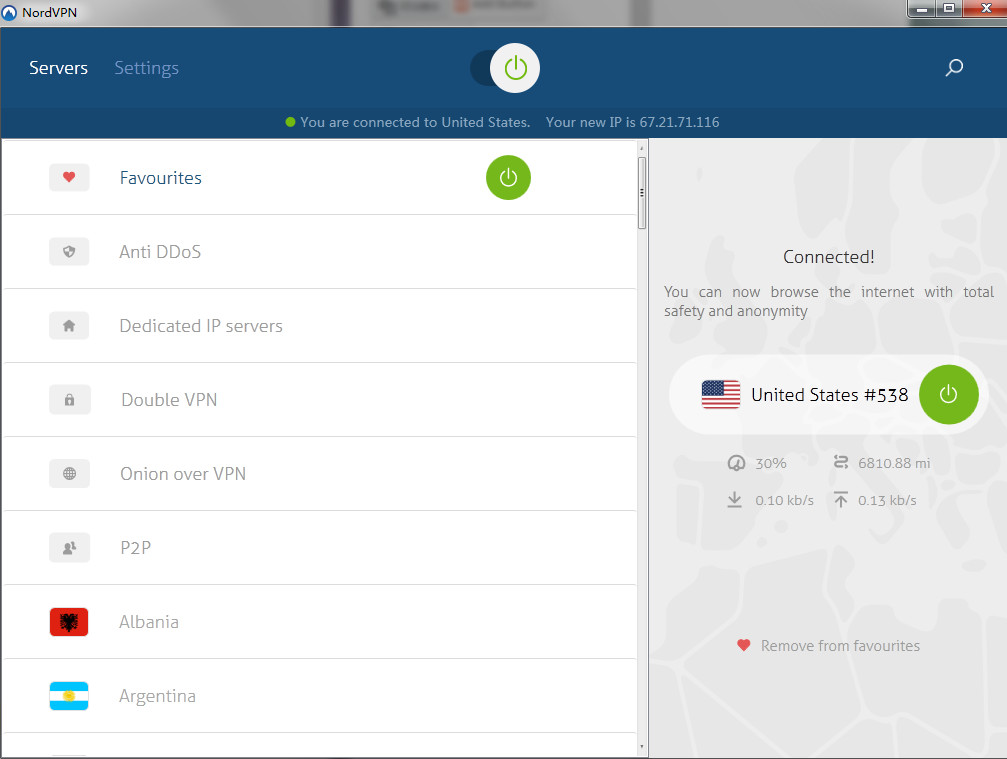The image size is (1007, 759).
Task: Click the P2P users icon
Action: pos(69,548)
